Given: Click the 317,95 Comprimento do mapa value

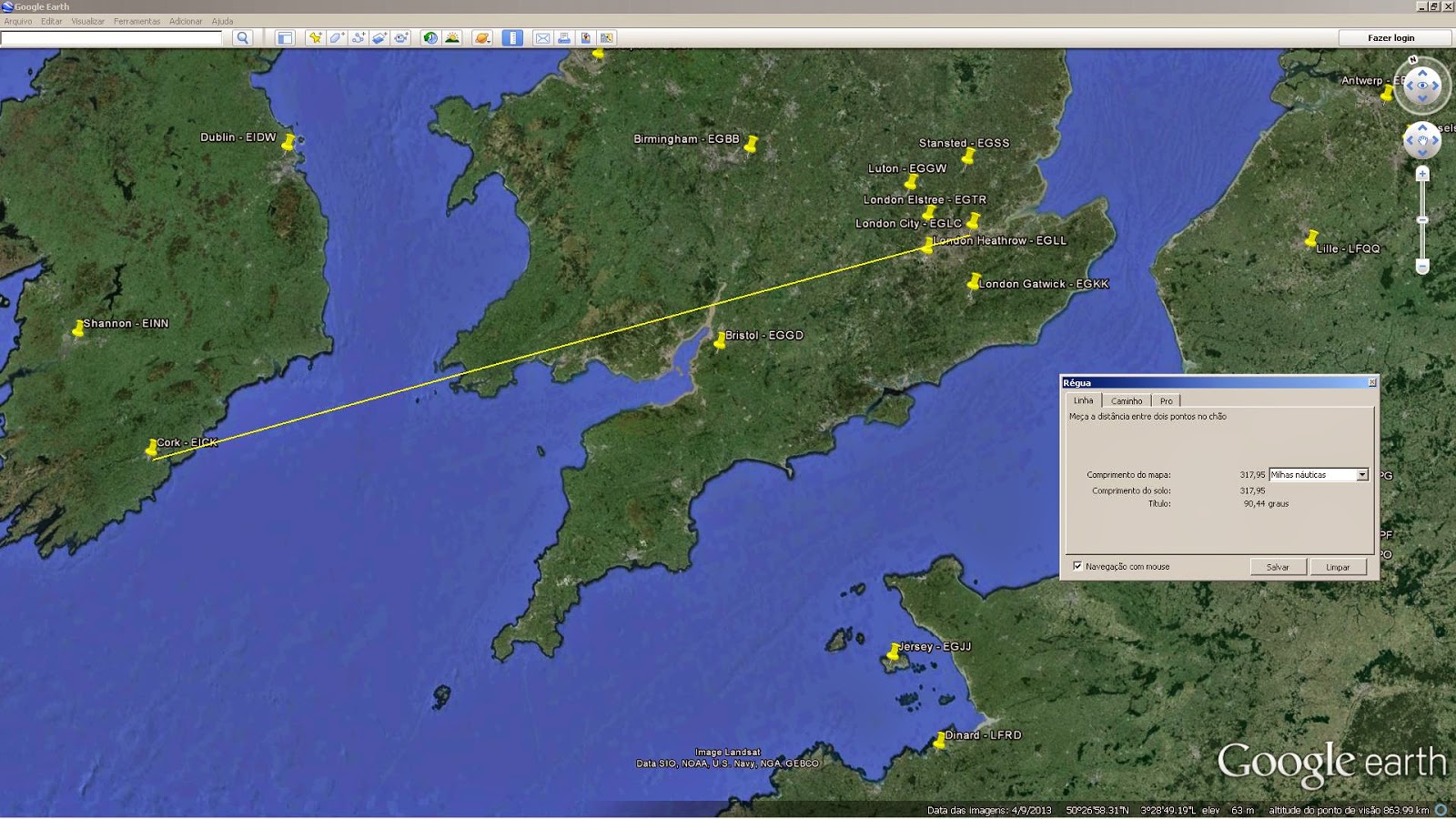Looking at the screenshot, I should pos(1252,474).
